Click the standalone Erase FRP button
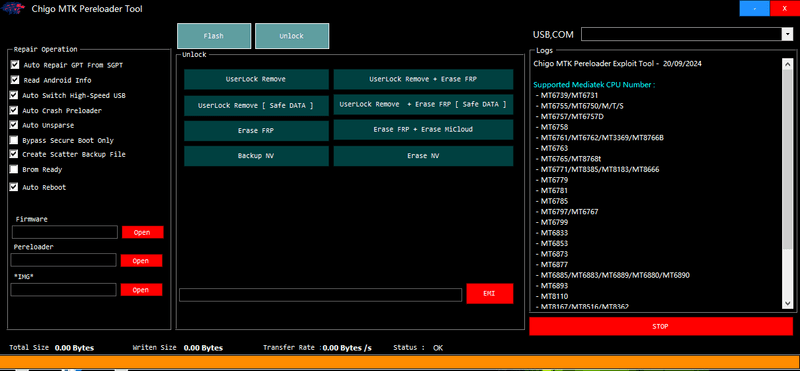Image resolution: width=800 pixels, height=371 pixels. [x=256, y=131]
